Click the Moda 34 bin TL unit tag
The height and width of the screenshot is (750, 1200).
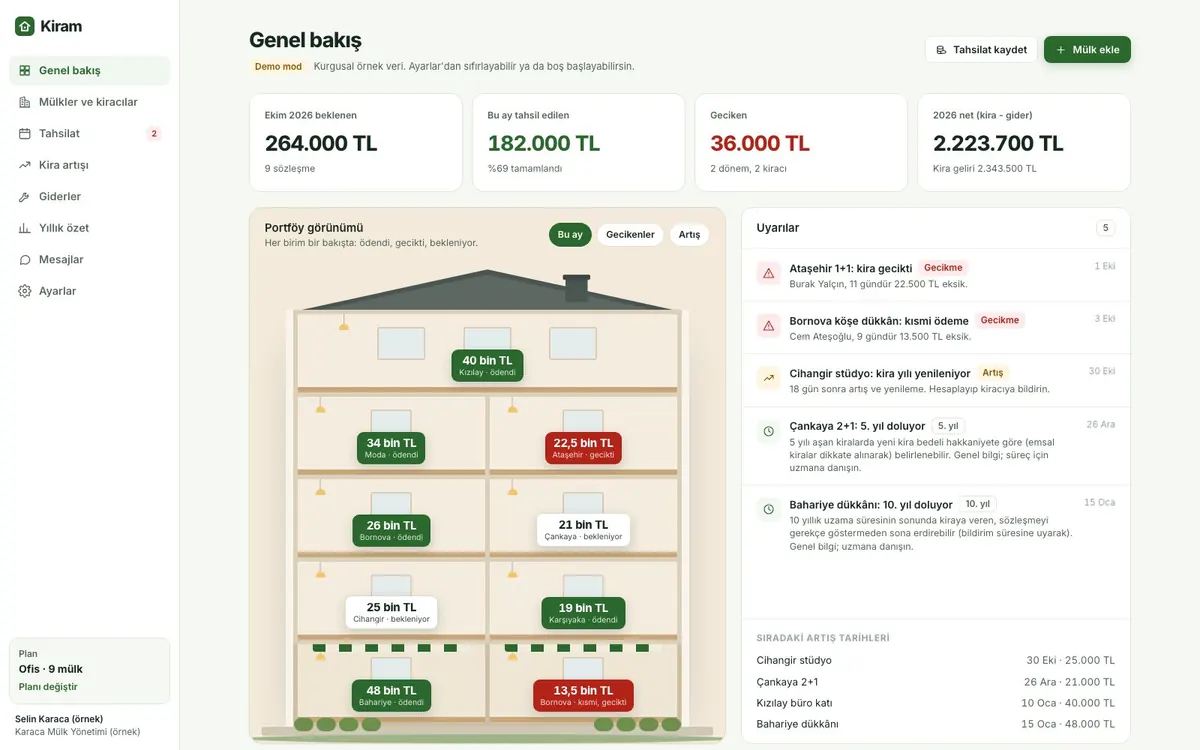pos(391,448)
